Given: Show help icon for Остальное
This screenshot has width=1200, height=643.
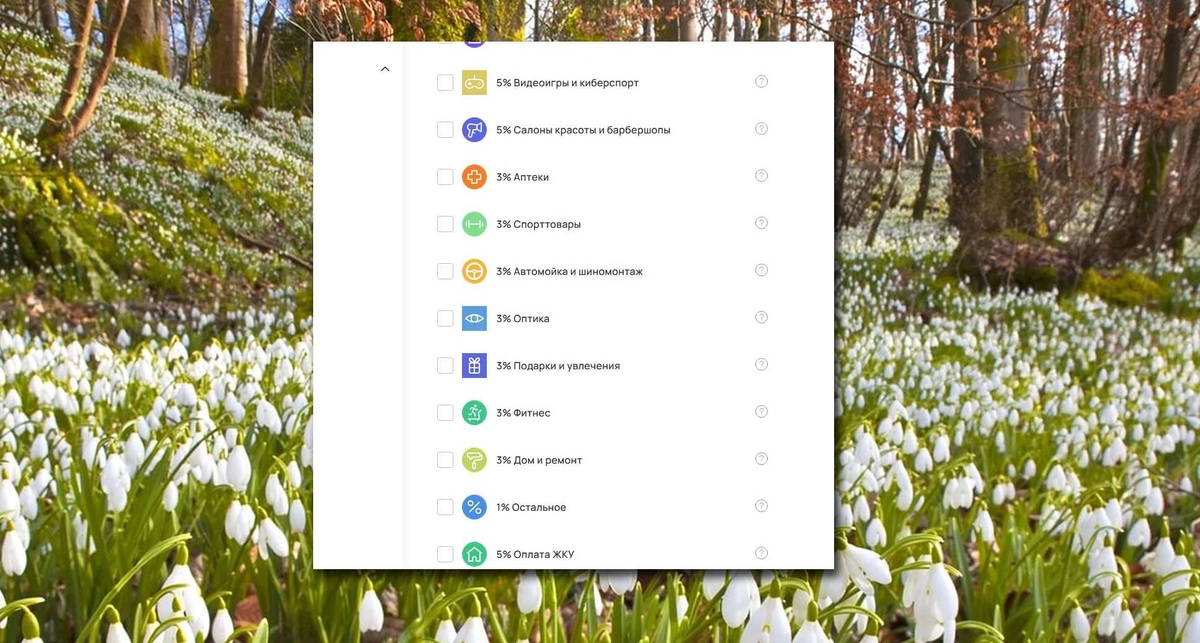Looking at the screenshot, I should pyautogui.click(x=761, y=506).
